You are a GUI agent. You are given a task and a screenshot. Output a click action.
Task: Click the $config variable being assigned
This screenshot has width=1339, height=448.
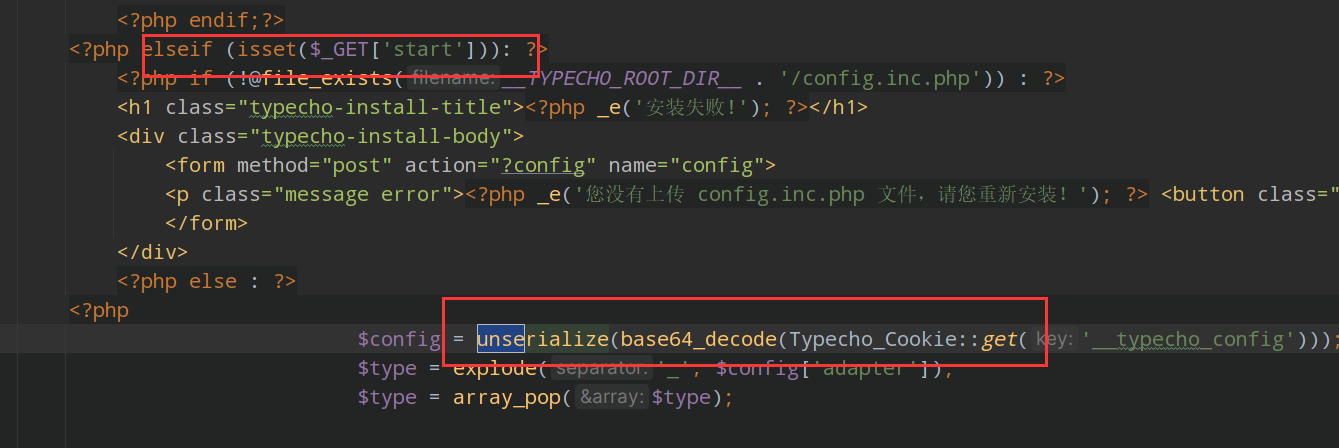coord(399,339)
